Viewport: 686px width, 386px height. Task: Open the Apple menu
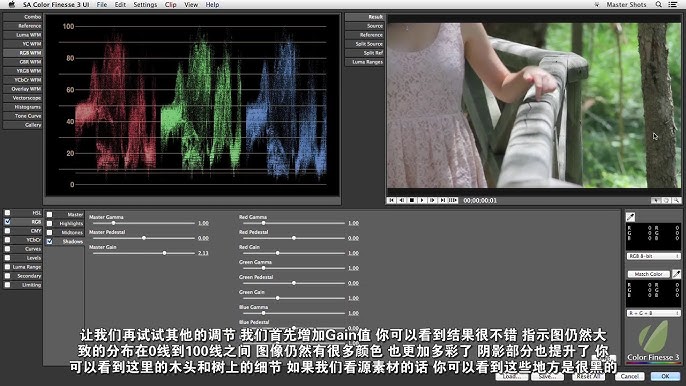[12, 4]
